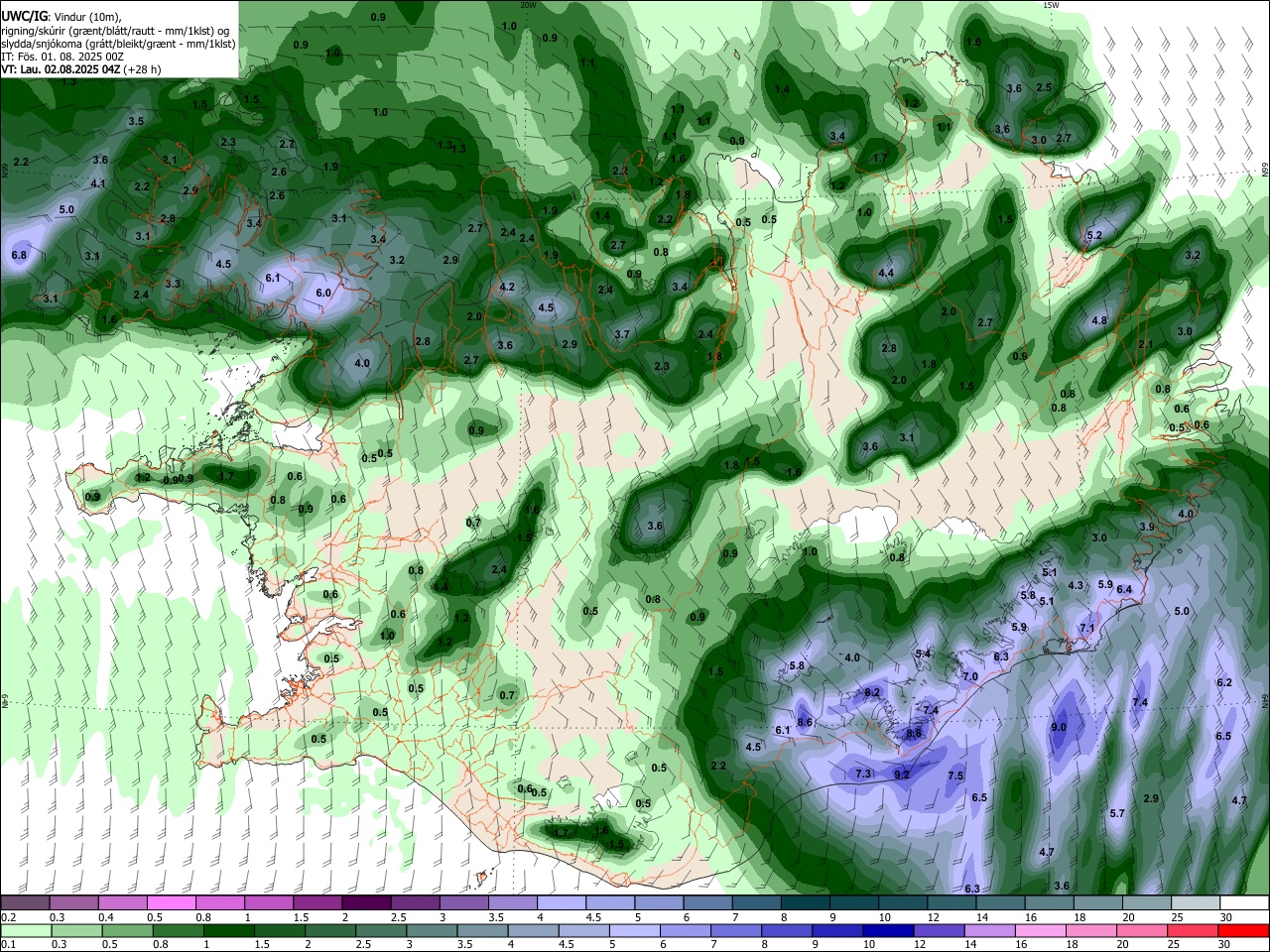Click the 7.3 precipitation value
The width and height of the screenshot is (1270, 952).
pos(863,773)
